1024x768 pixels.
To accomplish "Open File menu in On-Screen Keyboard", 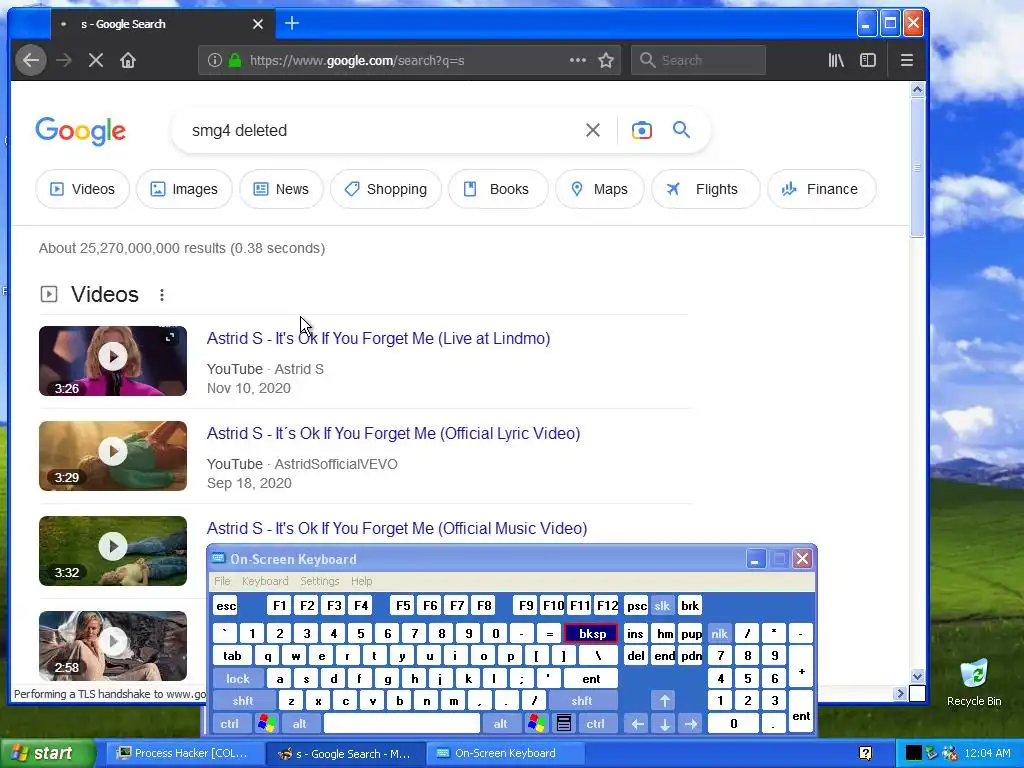I will tap(222, 581).
